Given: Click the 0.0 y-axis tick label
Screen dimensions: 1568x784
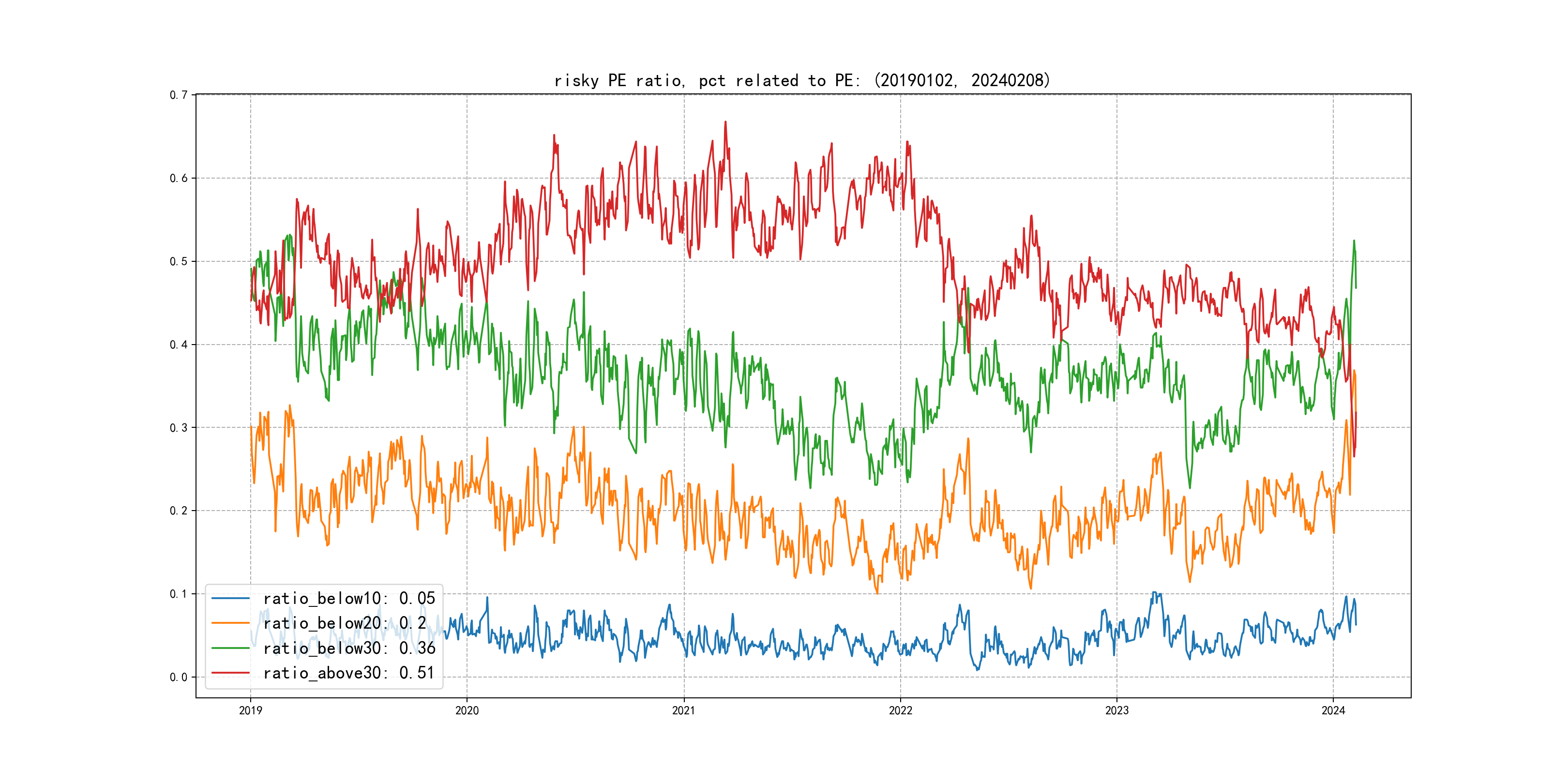Looking at the screenshot, I should click(179, 677).
